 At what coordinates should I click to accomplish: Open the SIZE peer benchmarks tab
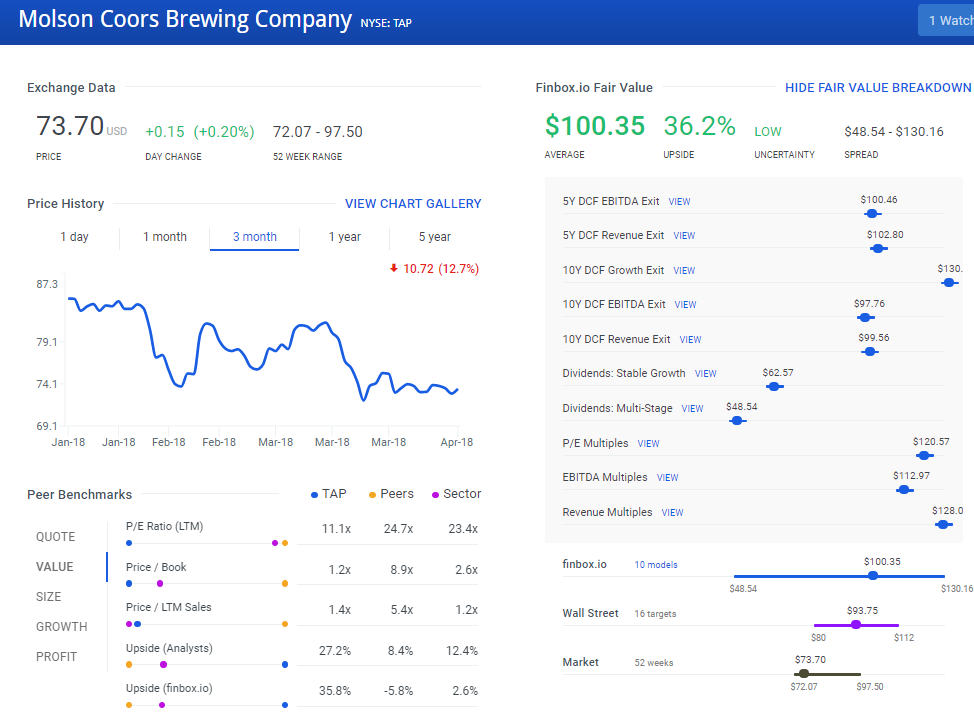point(48,597)
